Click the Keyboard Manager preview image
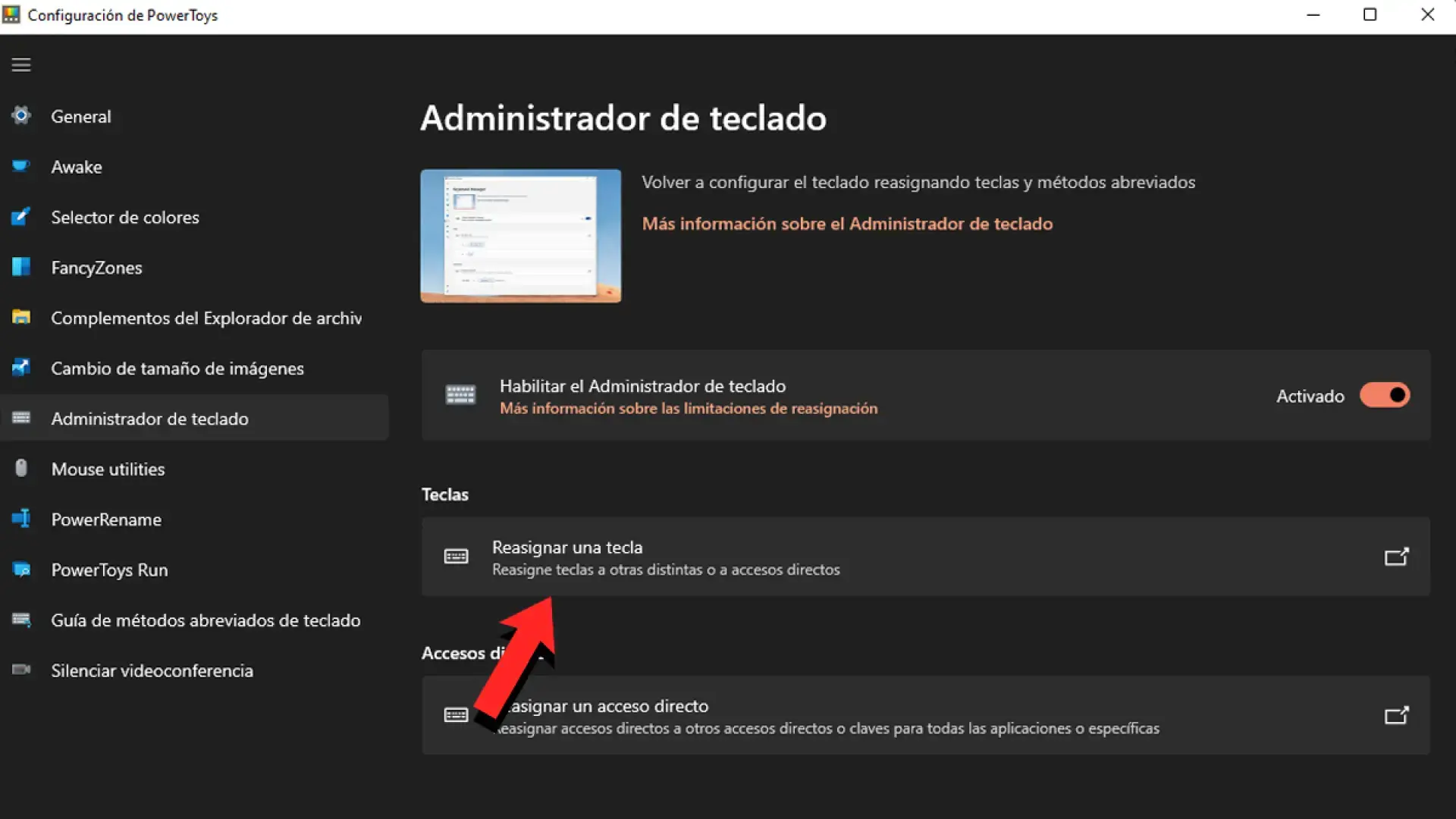Image resolution: width=1456 pixels, height=819 pixels. tap(520, 236)
